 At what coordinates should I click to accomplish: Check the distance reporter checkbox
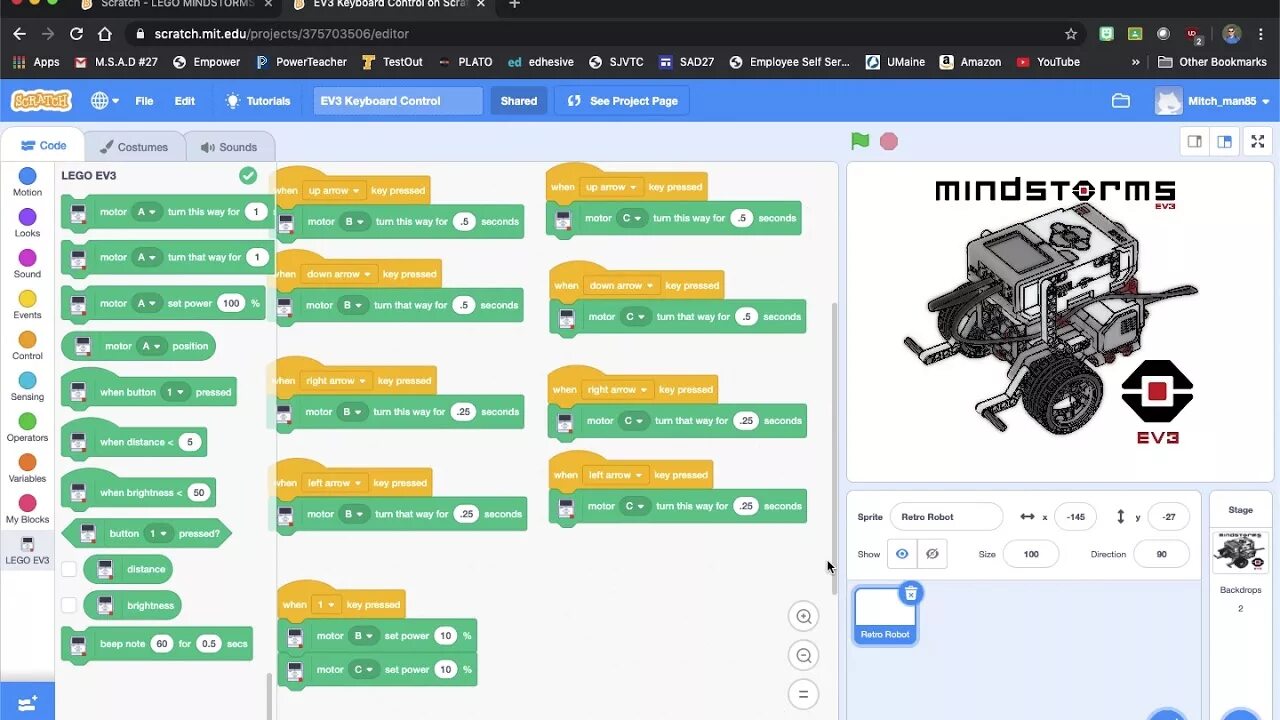(69, 569)
